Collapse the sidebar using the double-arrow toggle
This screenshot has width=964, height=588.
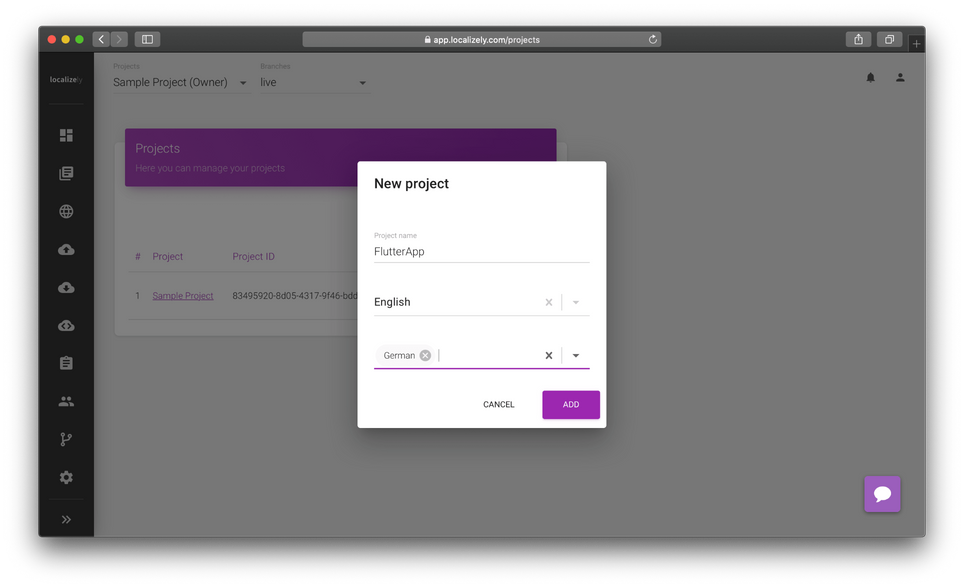pos(66,519)
